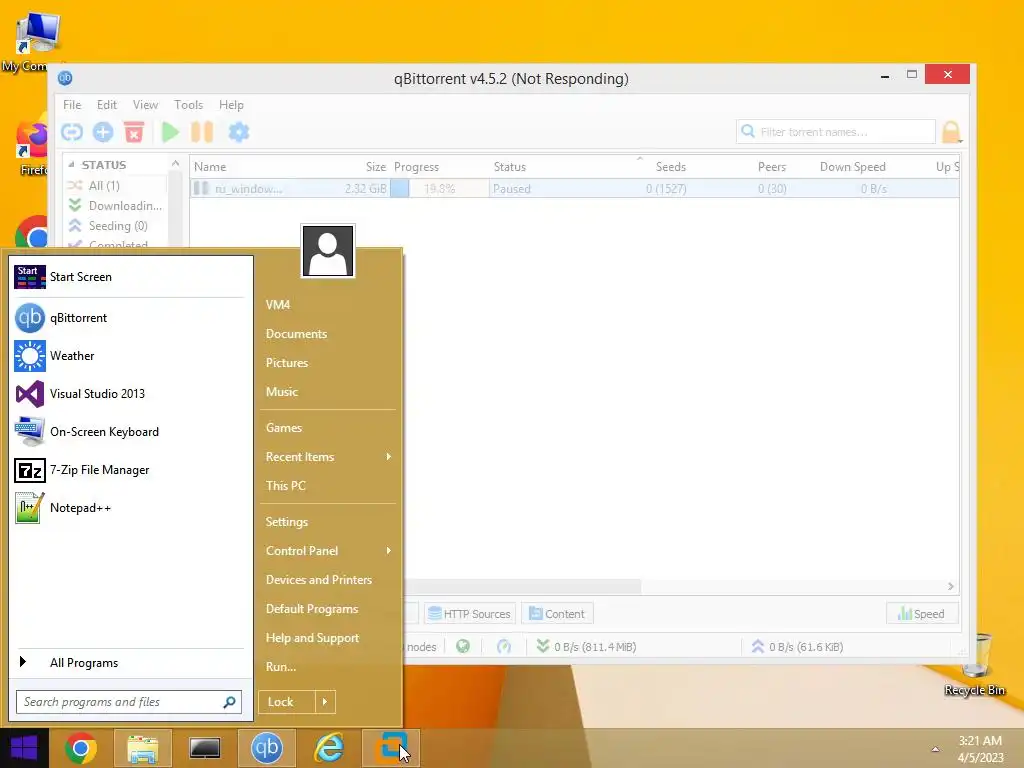The image size is (1024, 768).
Task: Open qBittorrent options gear icon
Action: tap(238, 132)
